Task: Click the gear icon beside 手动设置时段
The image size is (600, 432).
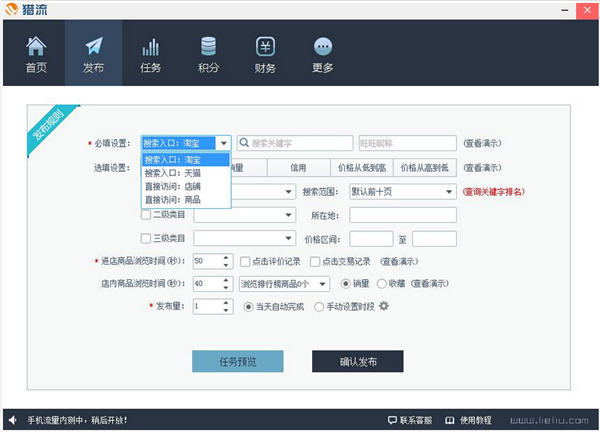Action: [384, 306]
